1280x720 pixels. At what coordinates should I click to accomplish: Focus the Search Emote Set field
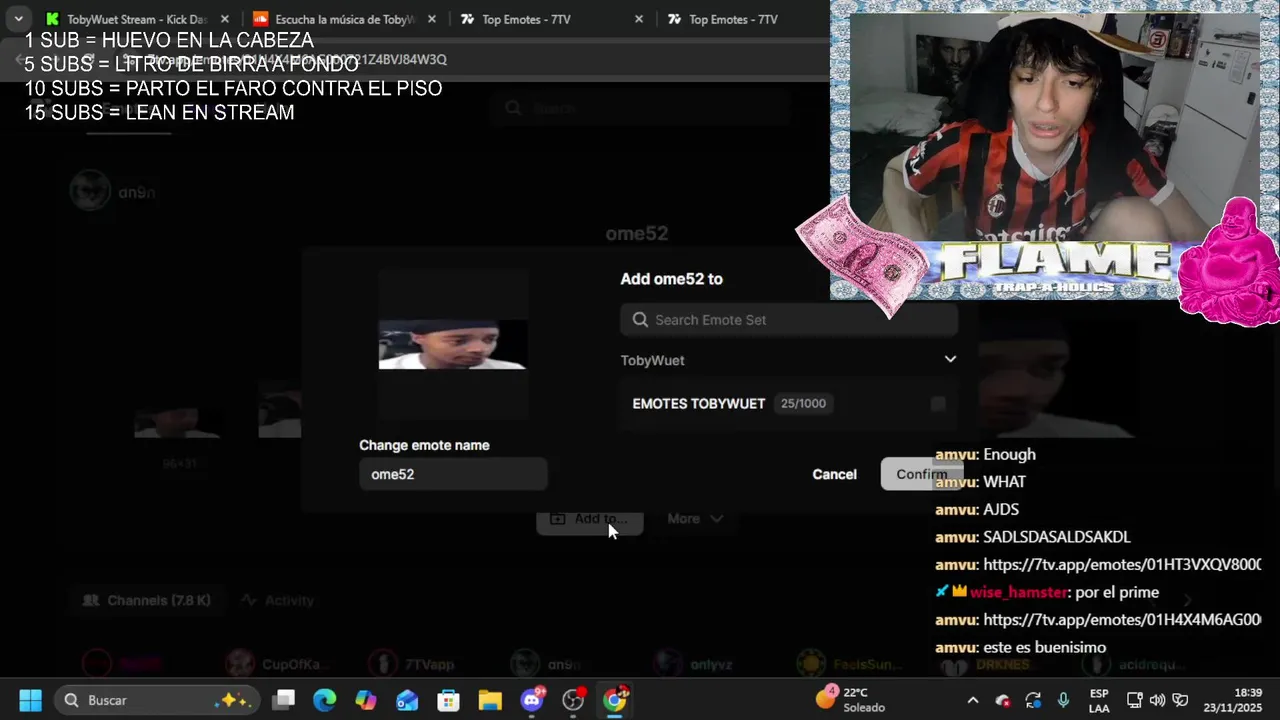pos(789,320)
